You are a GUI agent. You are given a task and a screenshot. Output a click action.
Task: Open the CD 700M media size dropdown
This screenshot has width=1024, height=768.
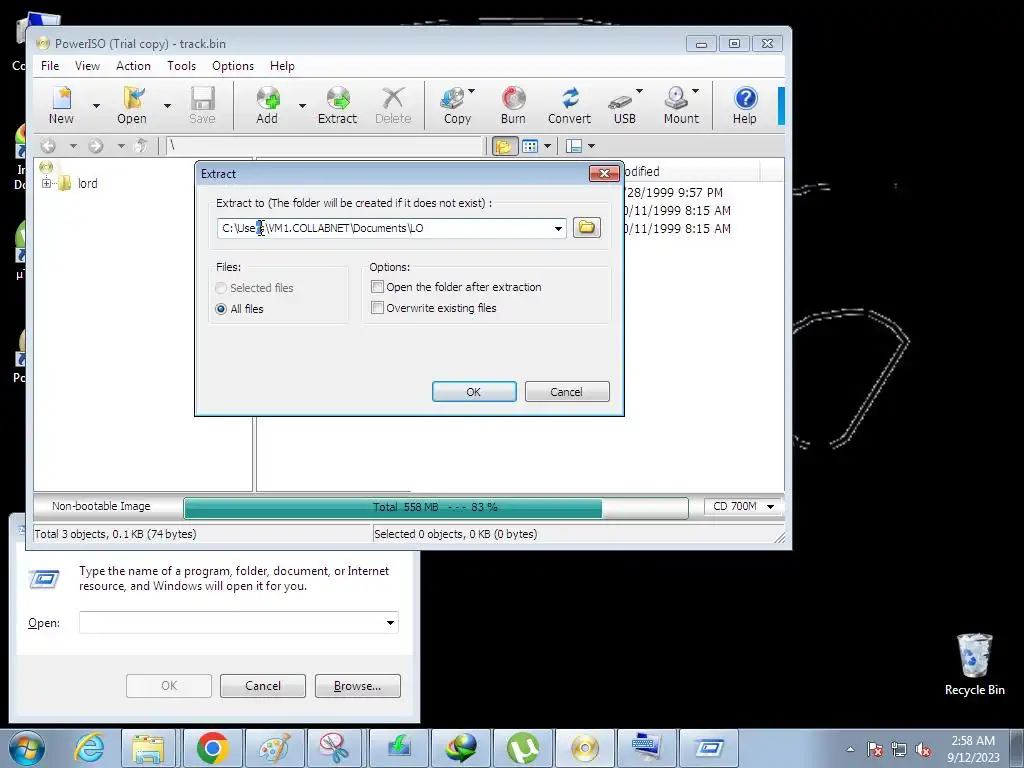[771, 507]
